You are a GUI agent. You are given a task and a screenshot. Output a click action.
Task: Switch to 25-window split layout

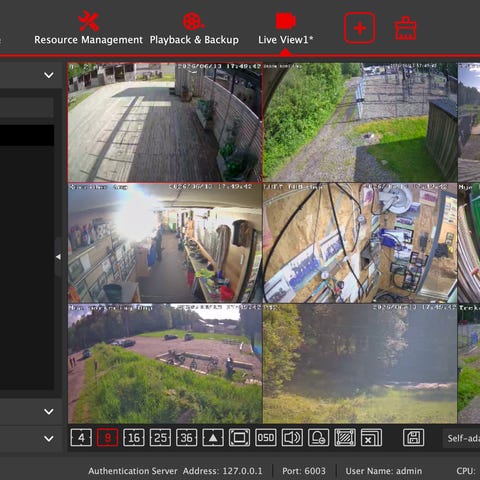[x=160, y=437]
